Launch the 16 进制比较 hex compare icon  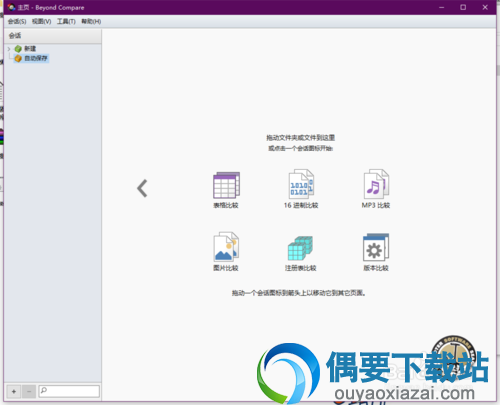(301, 184)
